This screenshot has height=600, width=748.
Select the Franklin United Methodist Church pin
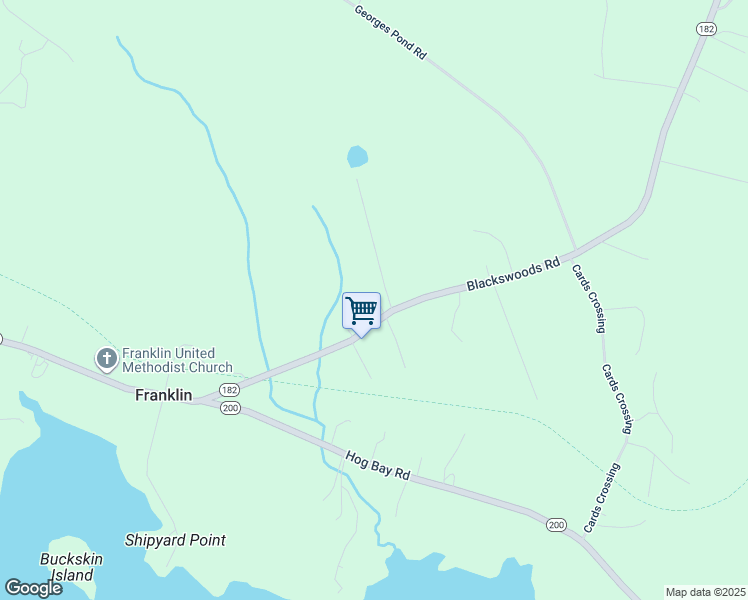pos(106,359)
